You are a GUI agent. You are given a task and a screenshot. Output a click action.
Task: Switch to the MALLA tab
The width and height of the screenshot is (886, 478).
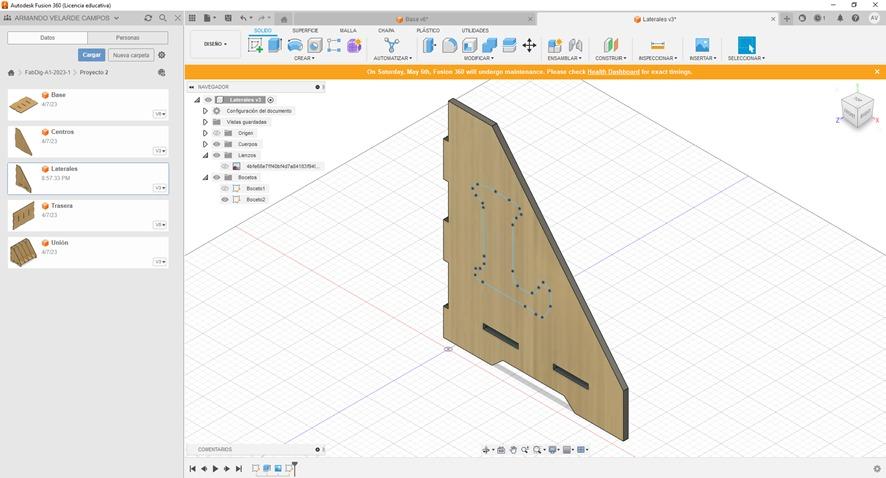348,31
